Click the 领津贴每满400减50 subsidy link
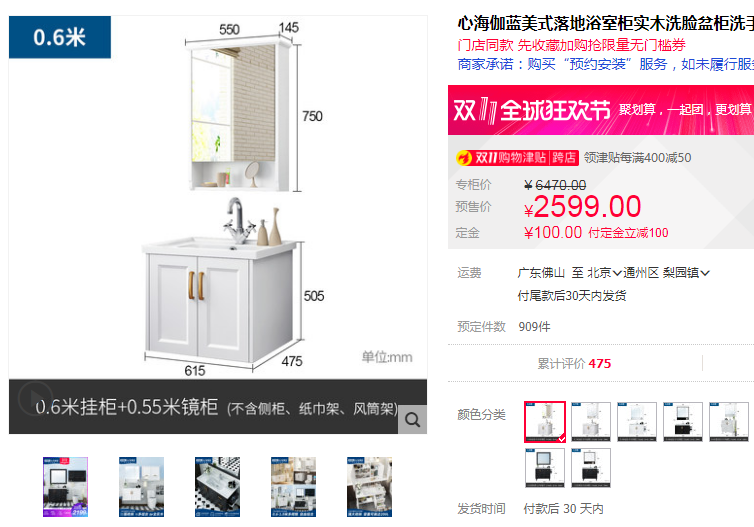Viewport: 754px width, 527px height. [x=637, y=158]
